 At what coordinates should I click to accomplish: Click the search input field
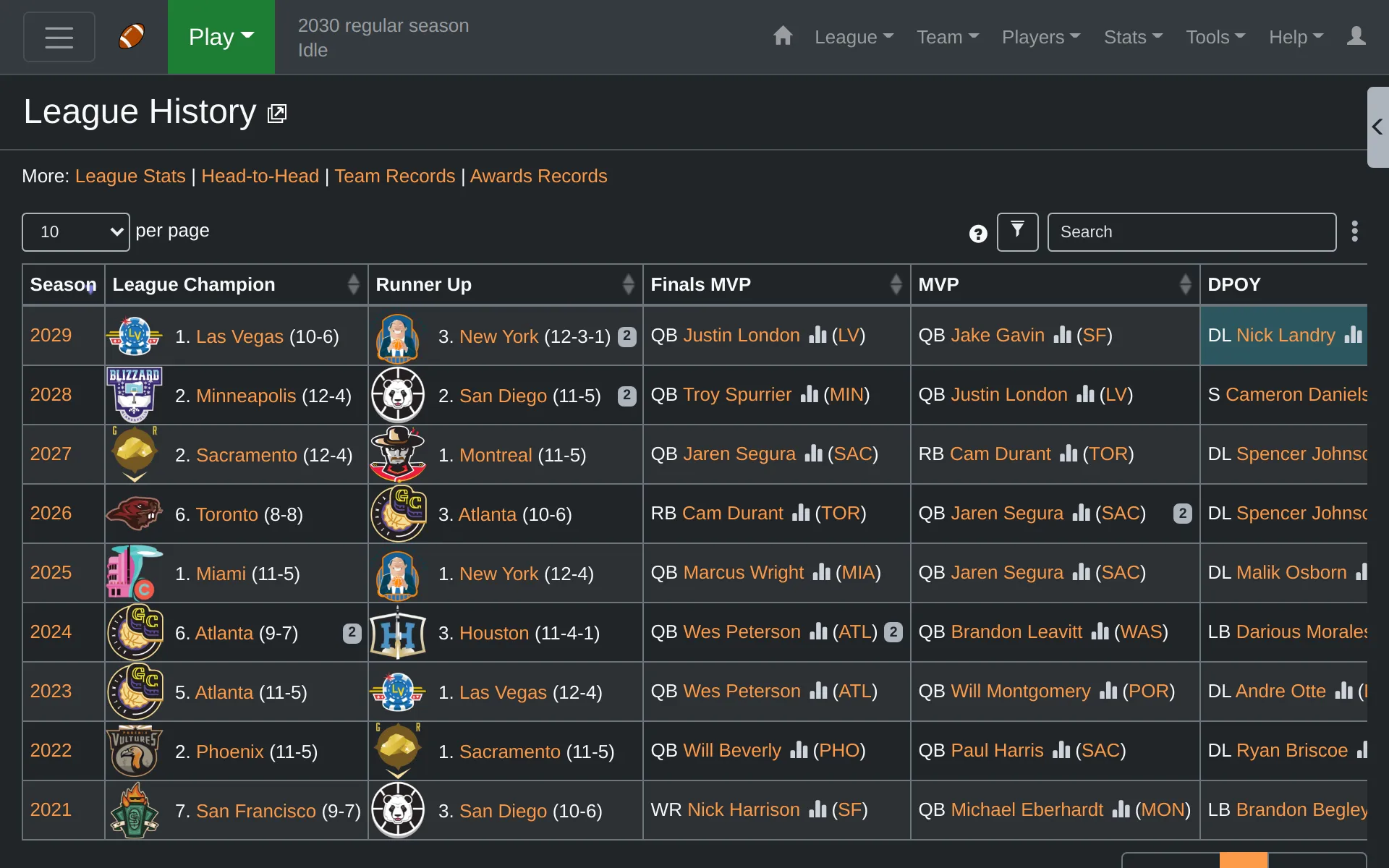click(x=1192, y=232)
